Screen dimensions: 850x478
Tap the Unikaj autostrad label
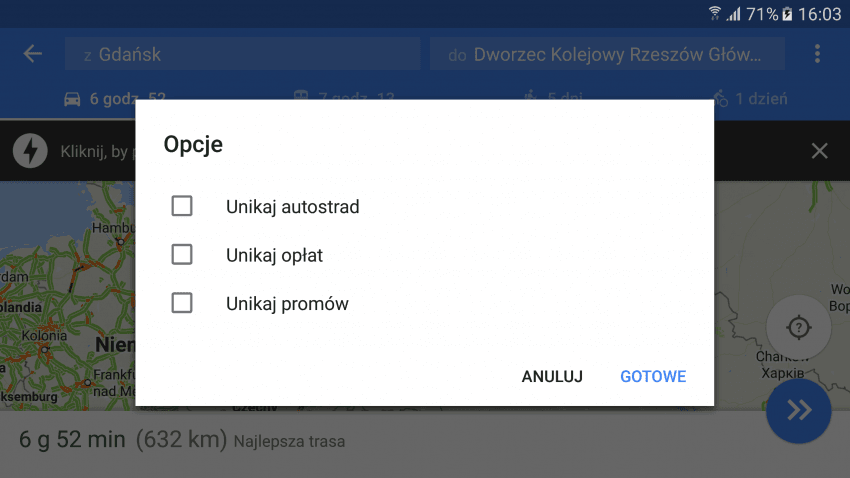pos(293,206)
